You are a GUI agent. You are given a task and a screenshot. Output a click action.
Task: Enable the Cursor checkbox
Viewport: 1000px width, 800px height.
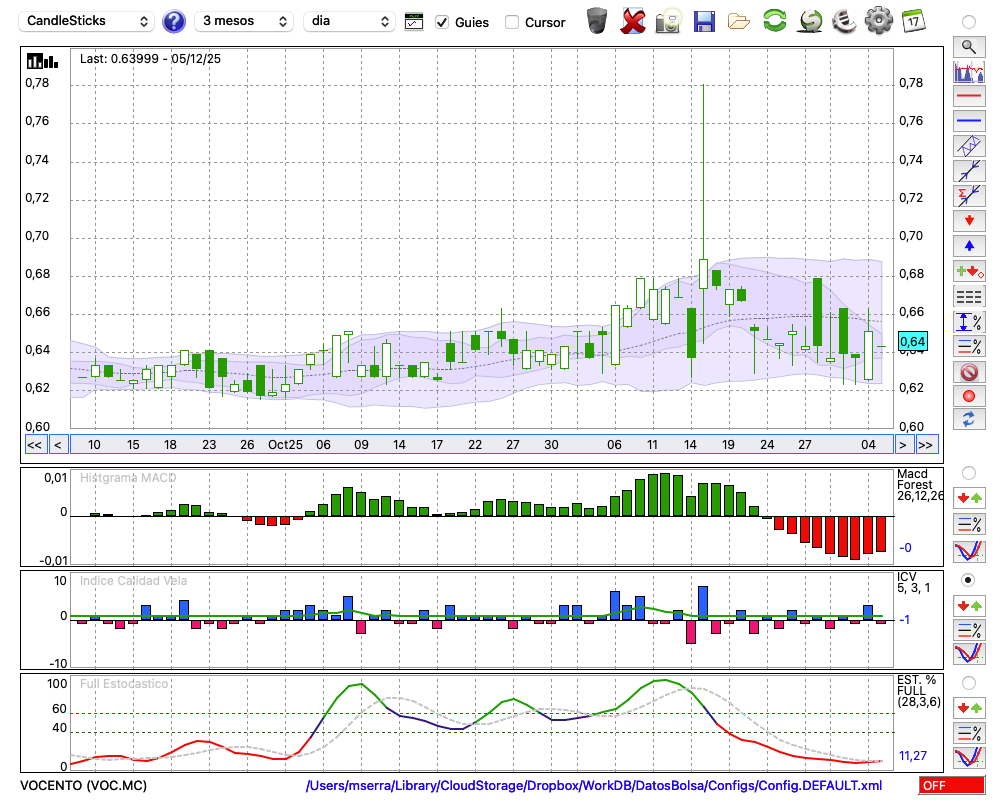(512, 22)
